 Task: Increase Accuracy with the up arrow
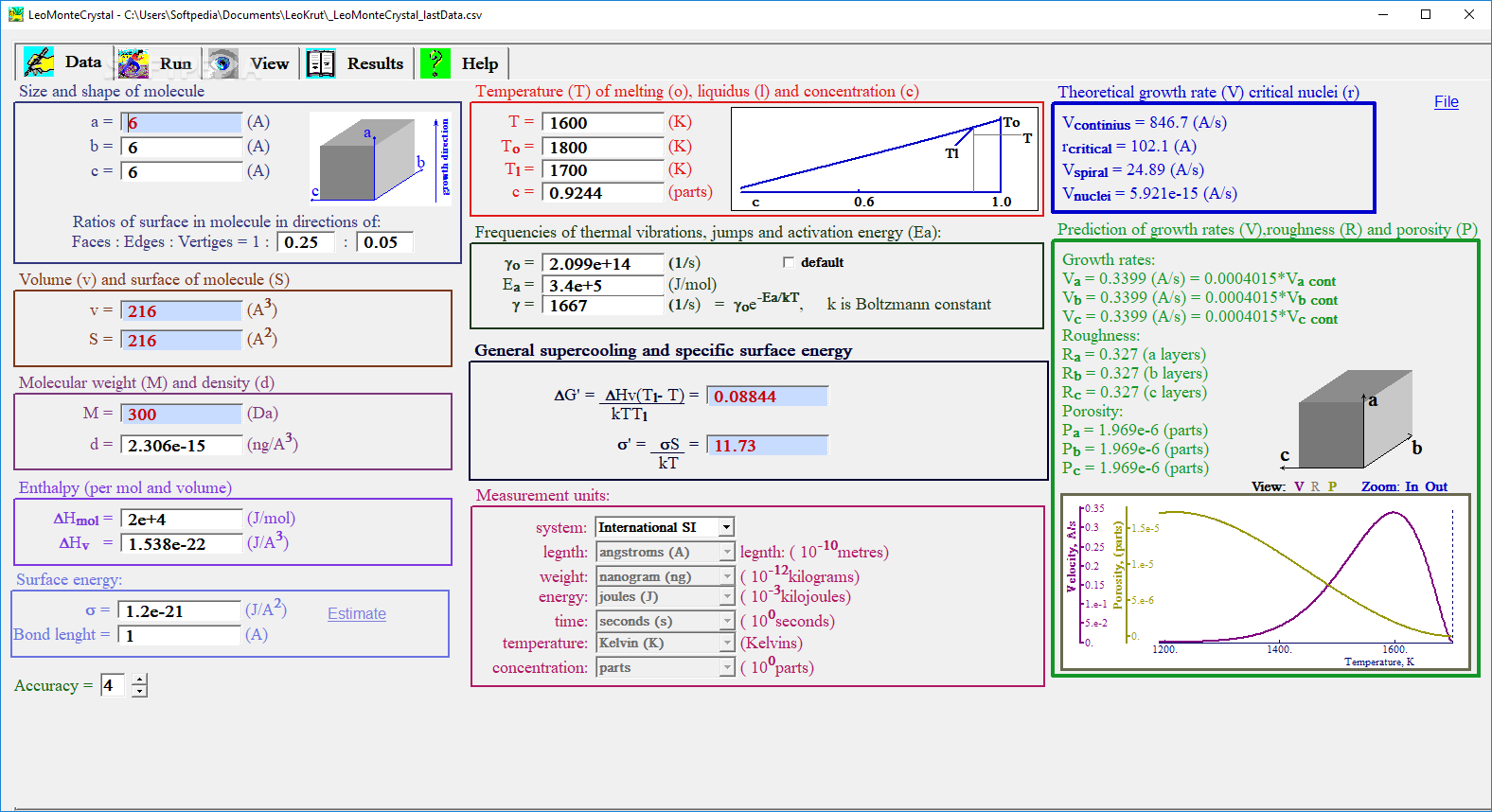click(x=139, y=680)
